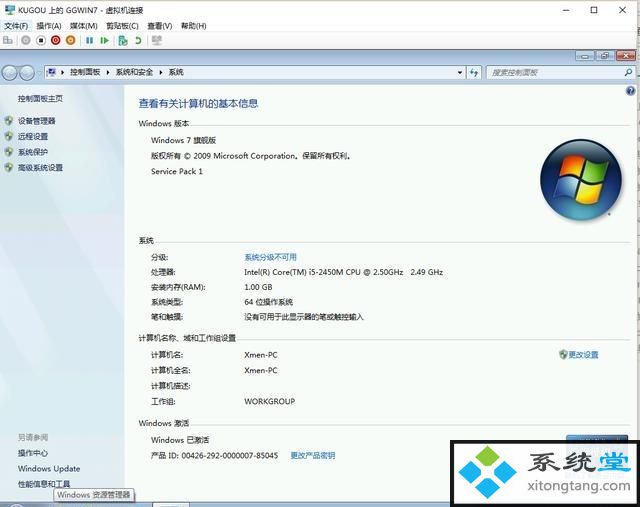Restore the inner Windows 7 system window
Viewport: 640px width, 507px height.
tap(605, 56)
